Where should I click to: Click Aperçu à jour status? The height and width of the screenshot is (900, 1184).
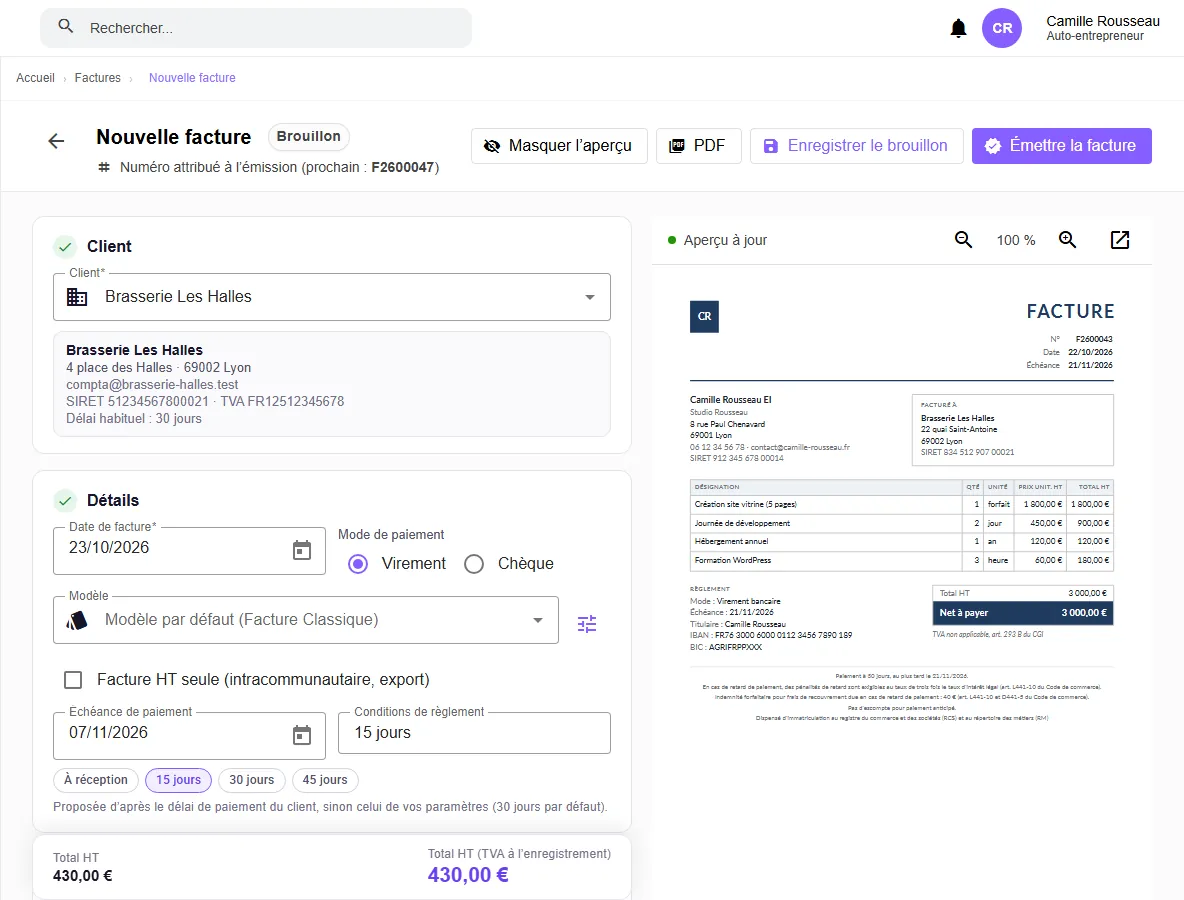pyautogui.click(x=717, y=240)
